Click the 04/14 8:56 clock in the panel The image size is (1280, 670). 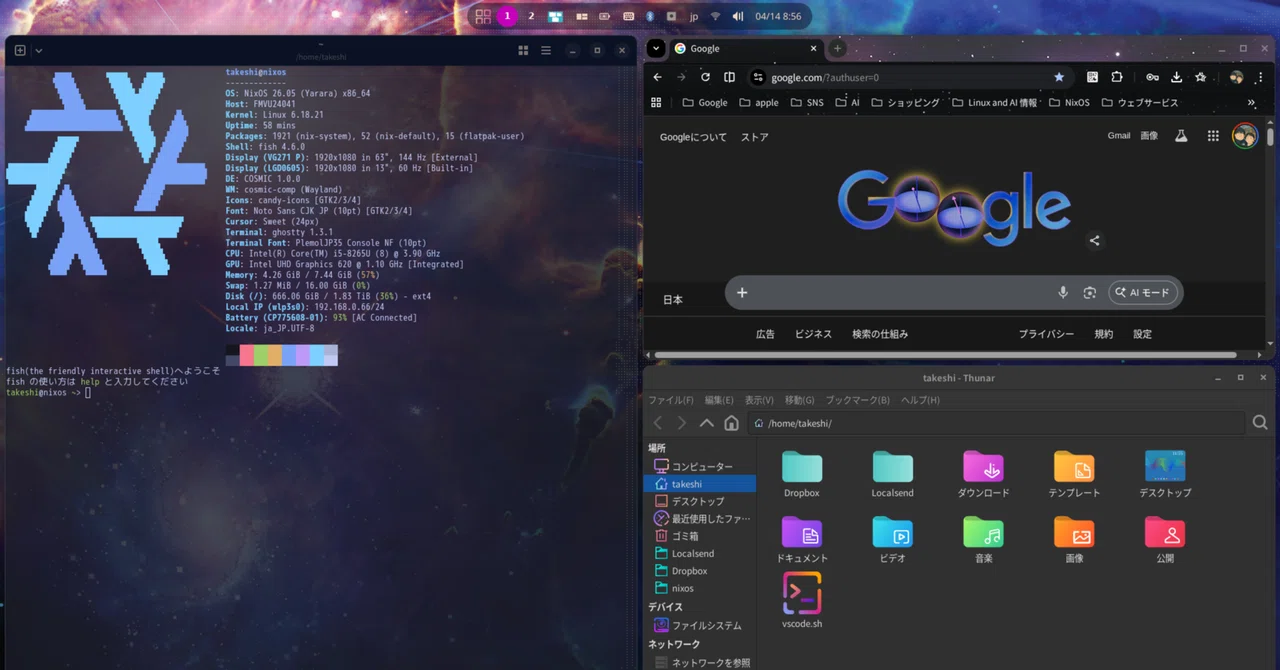pyautogui.click(x=778, y=16)
